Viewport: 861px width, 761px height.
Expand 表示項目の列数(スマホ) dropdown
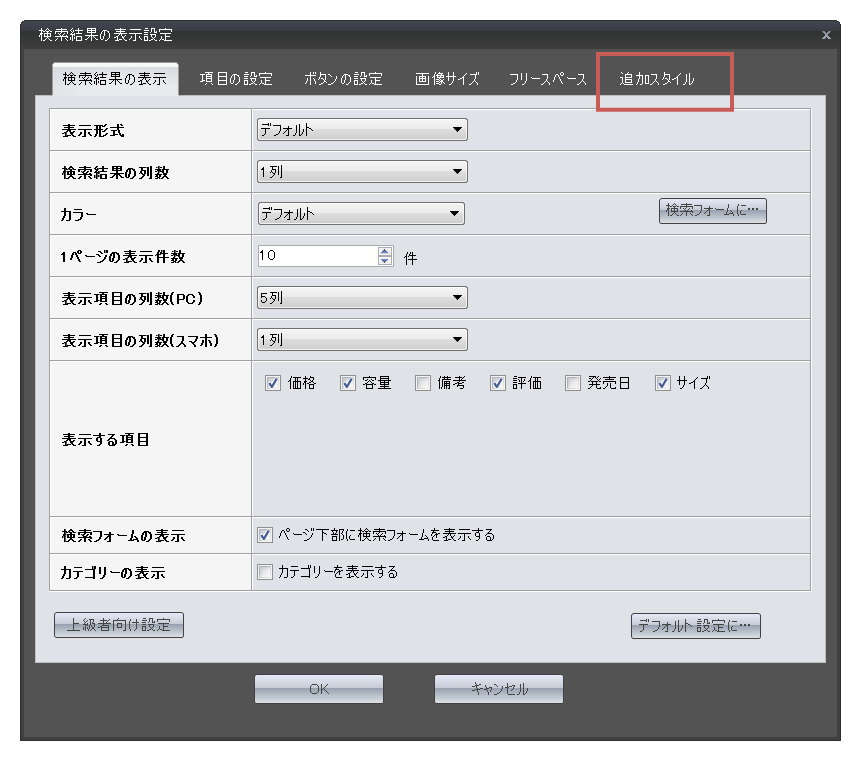pyautogui.click(x=362, y=340)
